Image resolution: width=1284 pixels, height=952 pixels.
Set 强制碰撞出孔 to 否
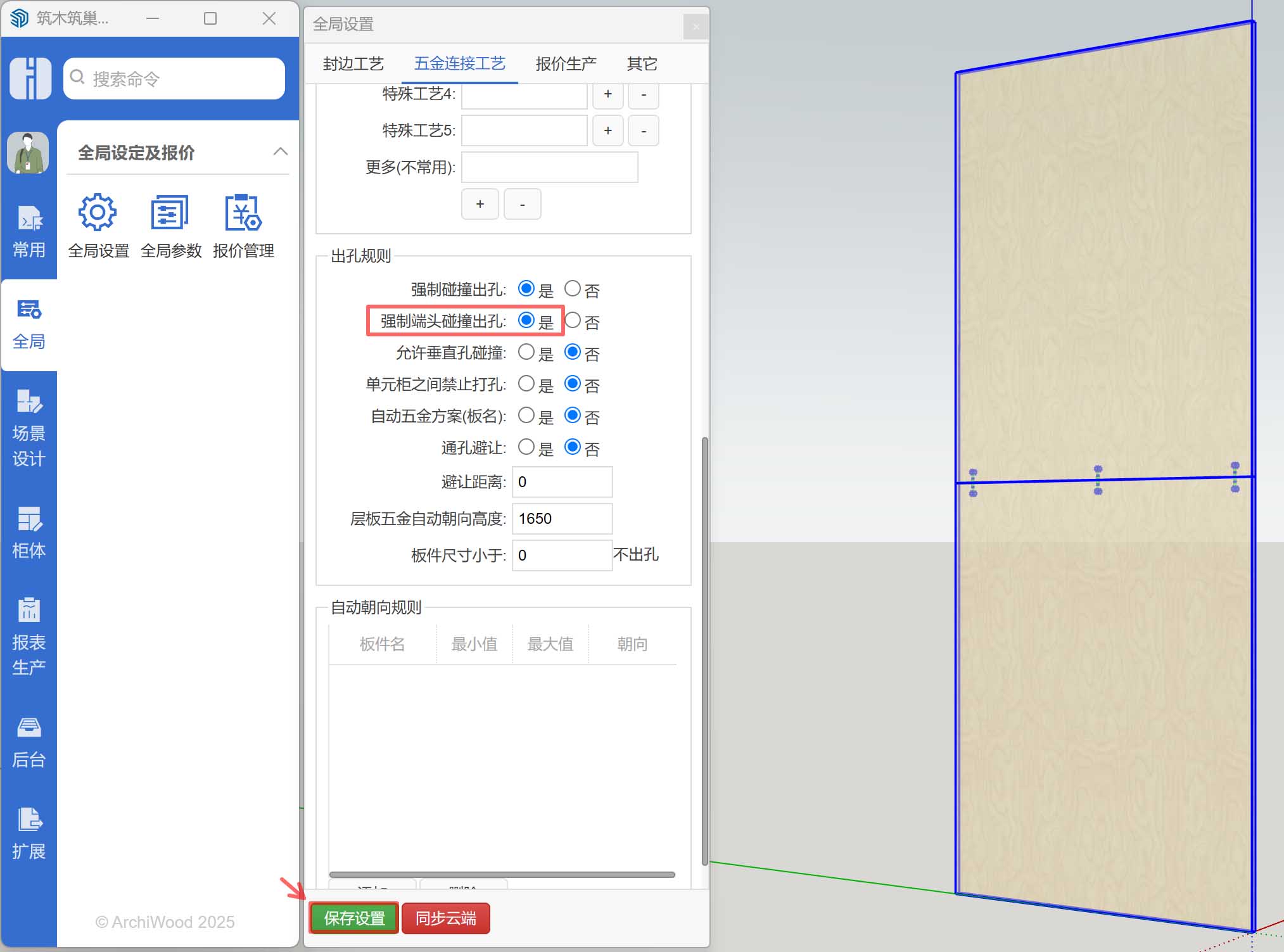(573, 289)
